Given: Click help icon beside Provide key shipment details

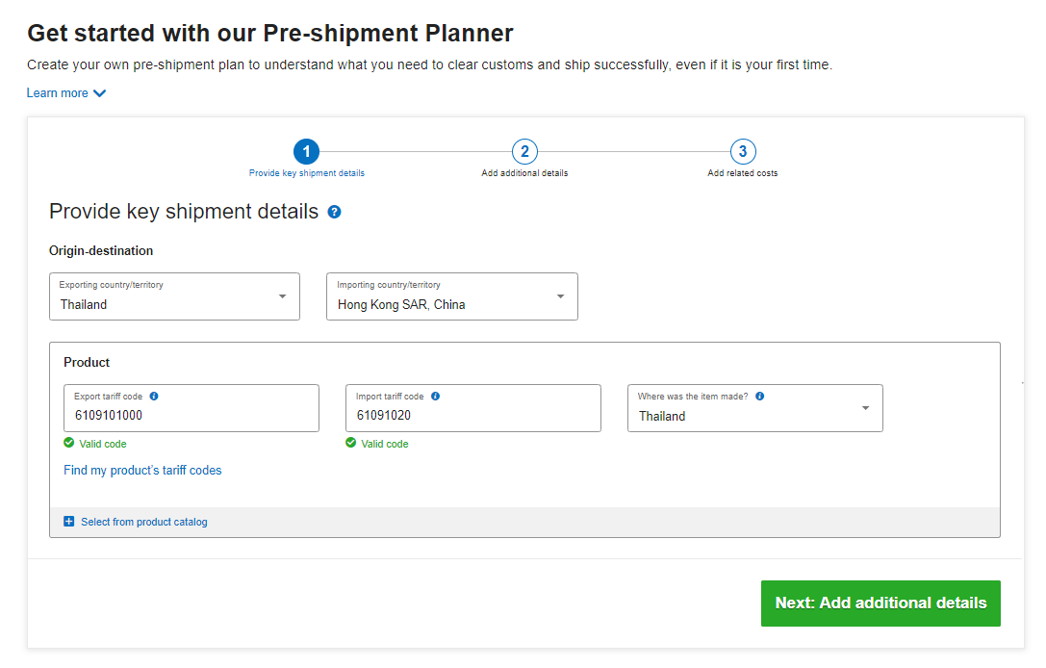Looking at the screenshot, I should point(334,212).
